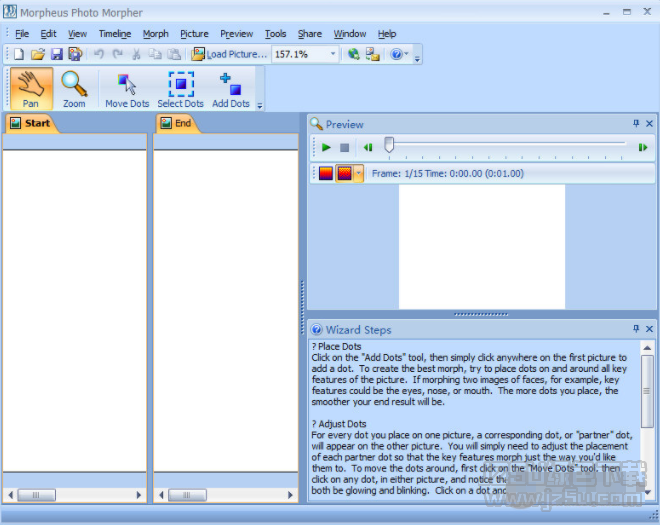Play the morph preview
This screenshot has height=525, width=660.
click(326, 147)
